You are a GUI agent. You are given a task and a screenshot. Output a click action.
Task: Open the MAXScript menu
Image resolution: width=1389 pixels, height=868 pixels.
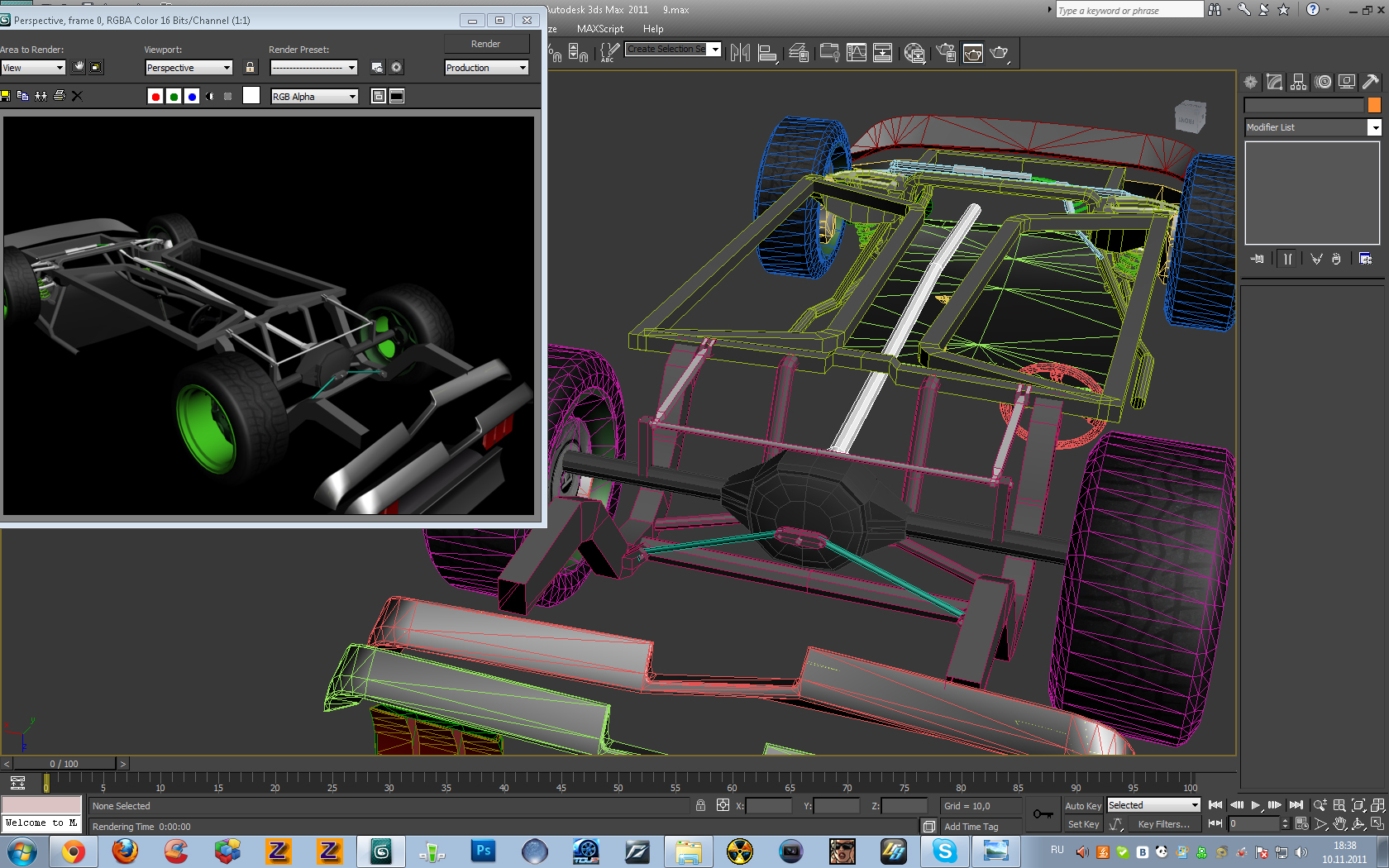coord(599,29)
